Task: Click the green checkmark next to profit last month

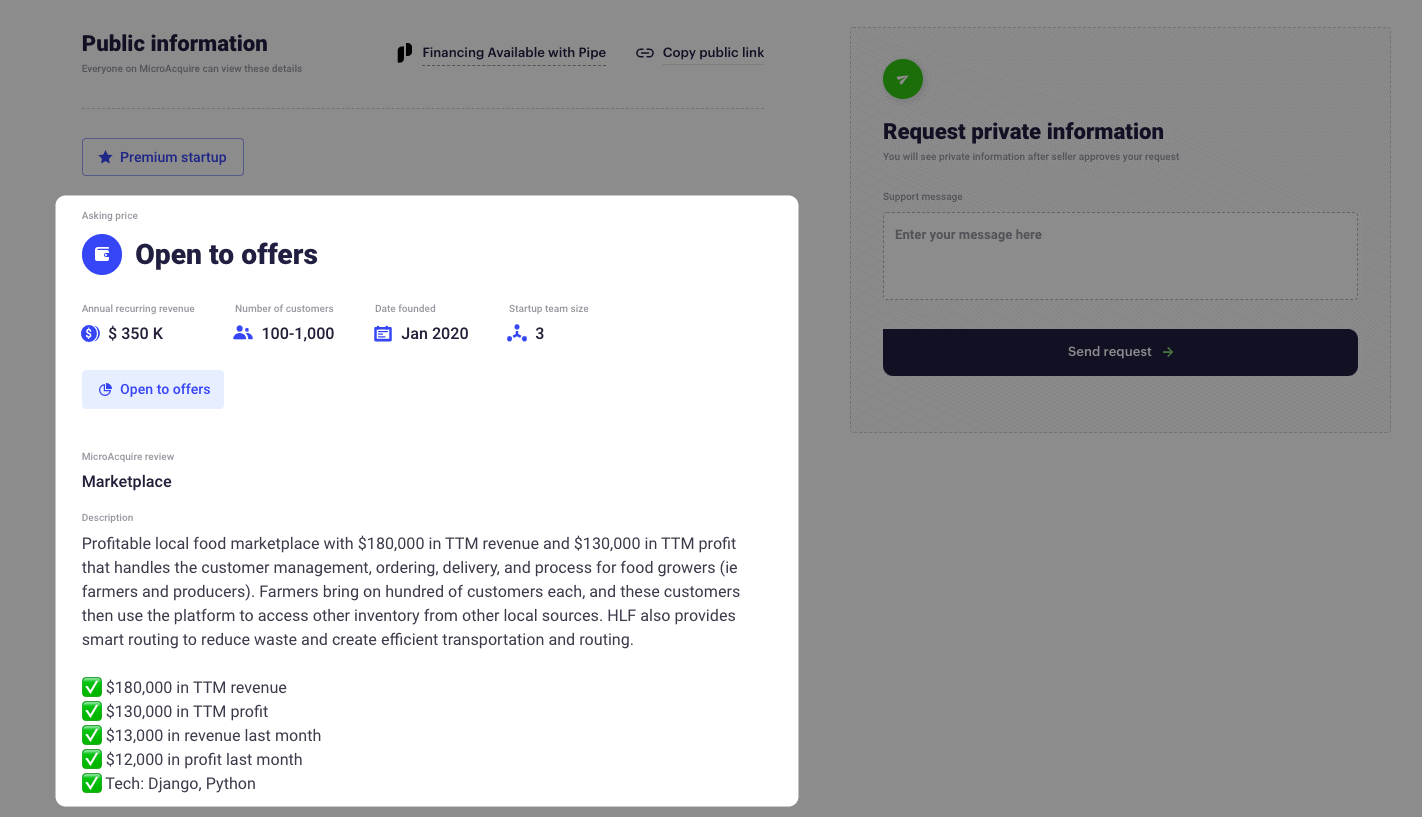Action: pos(92,760)
